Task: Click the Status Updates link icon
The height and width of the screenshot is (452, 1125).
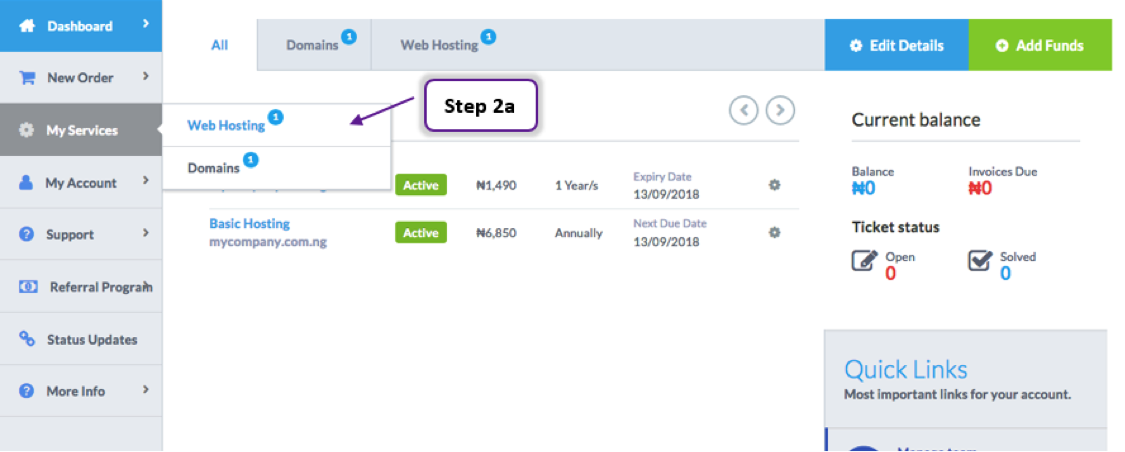Action: [x=27, y=339]
